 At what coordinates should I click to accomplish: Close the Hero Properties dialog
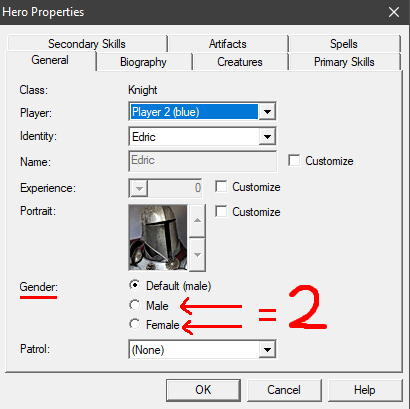click(x=394, y=12)
